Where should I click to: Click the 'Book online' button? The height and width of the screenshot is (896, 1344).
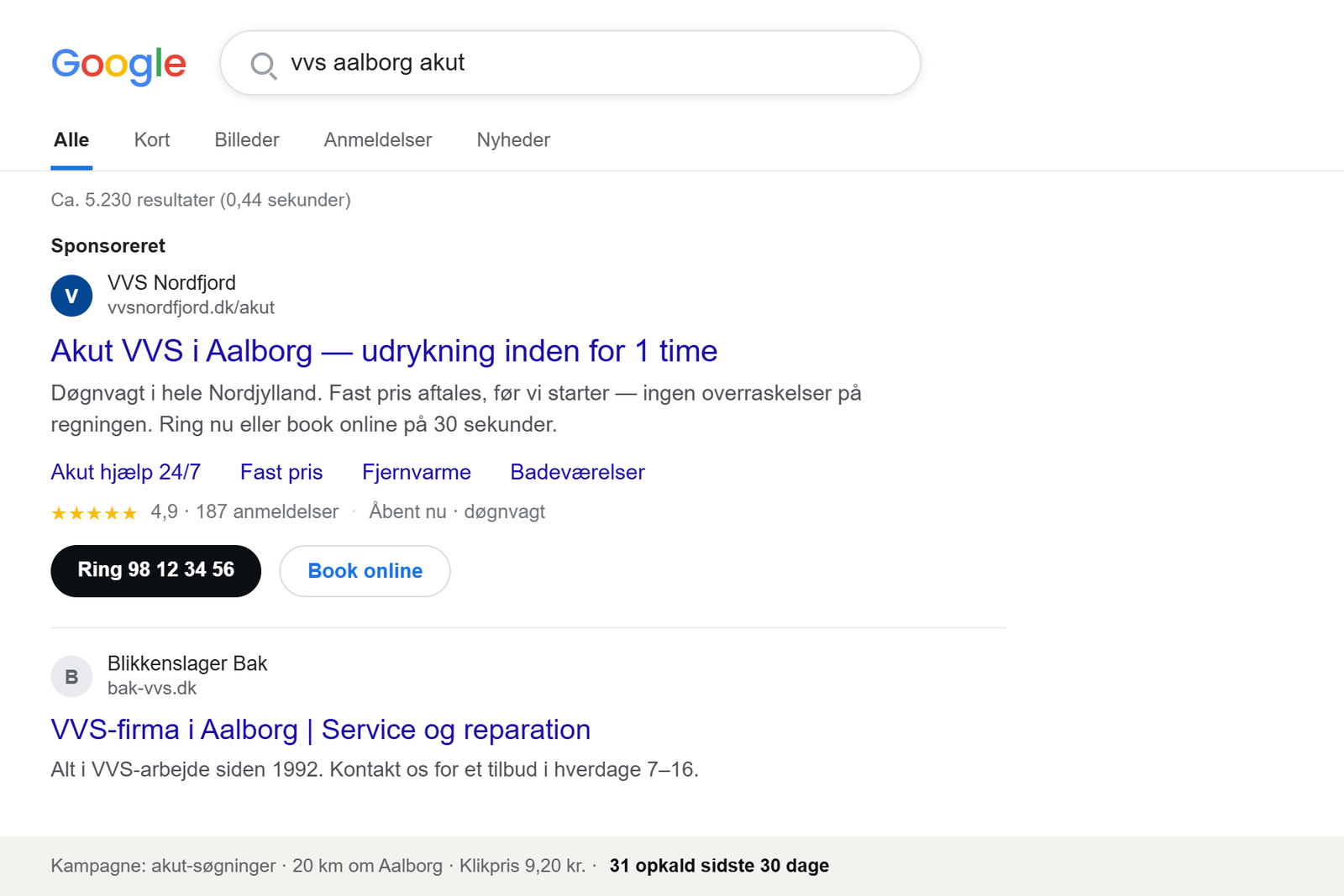pos(365,571)
